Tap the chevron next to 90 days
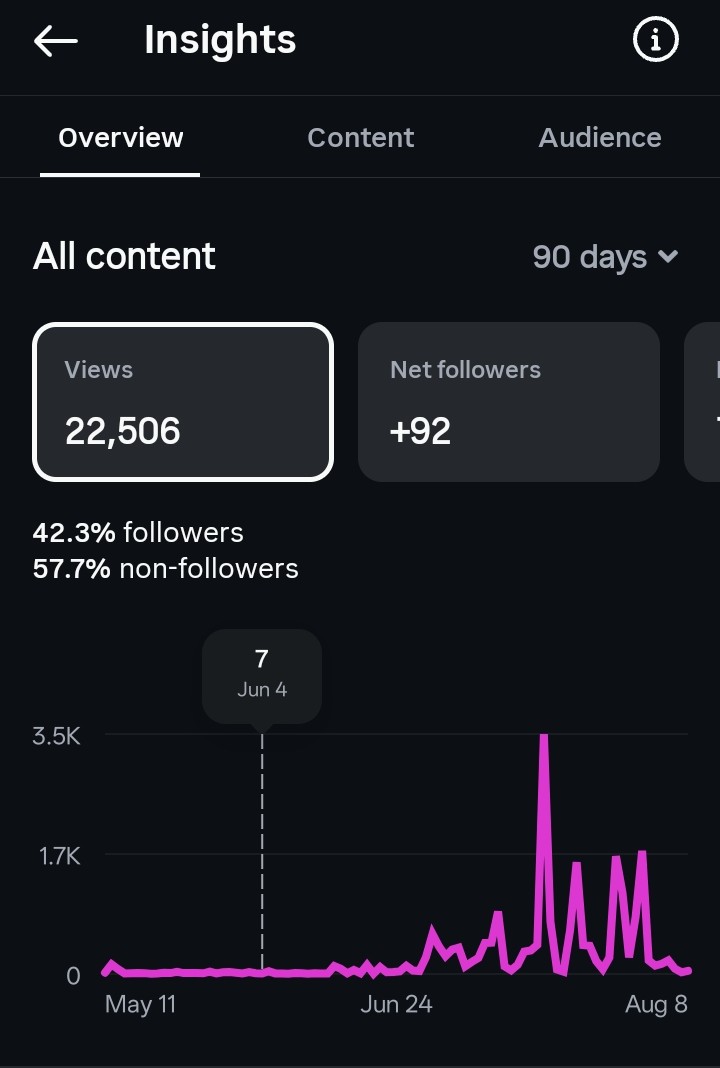This screenshot has height=1068, width=720. click(x=668, y=257)
